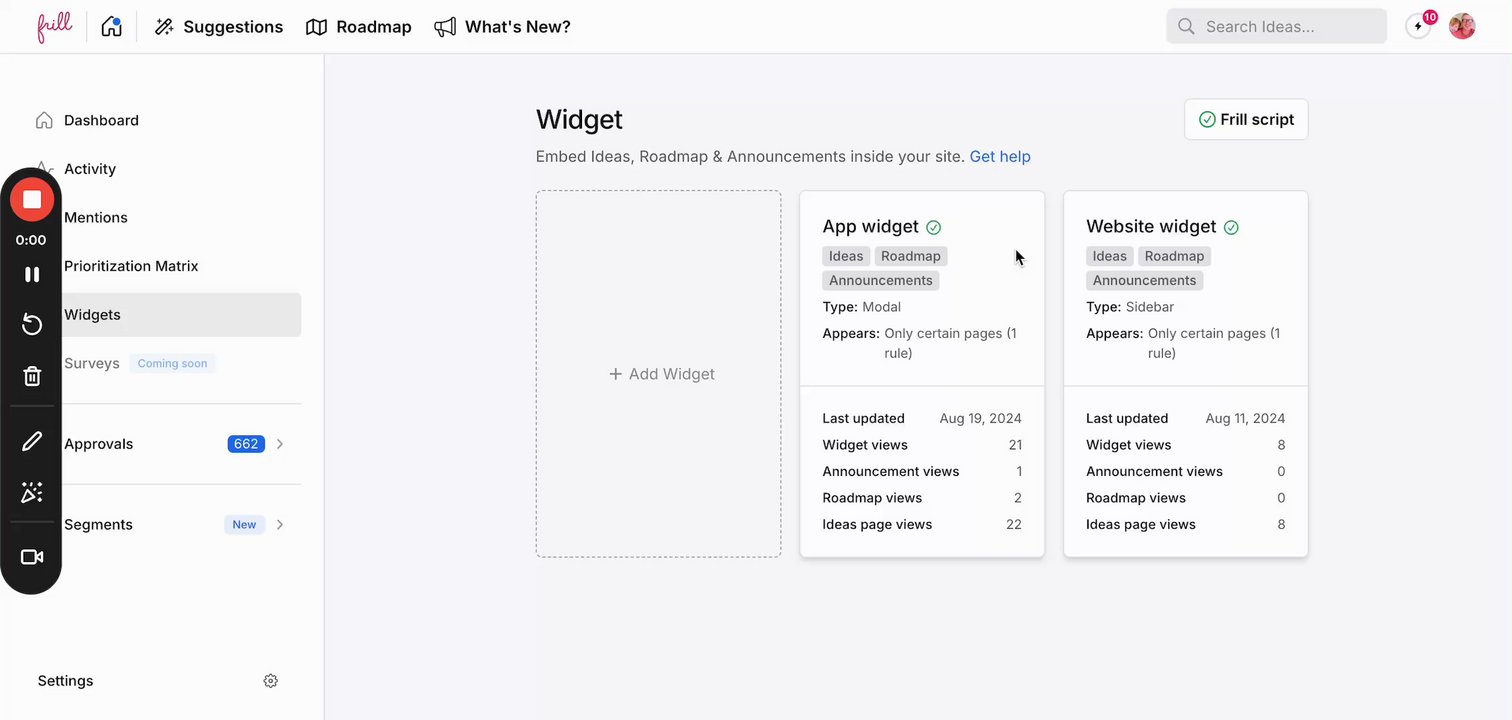Stop the screen recording

pos(32,200)
